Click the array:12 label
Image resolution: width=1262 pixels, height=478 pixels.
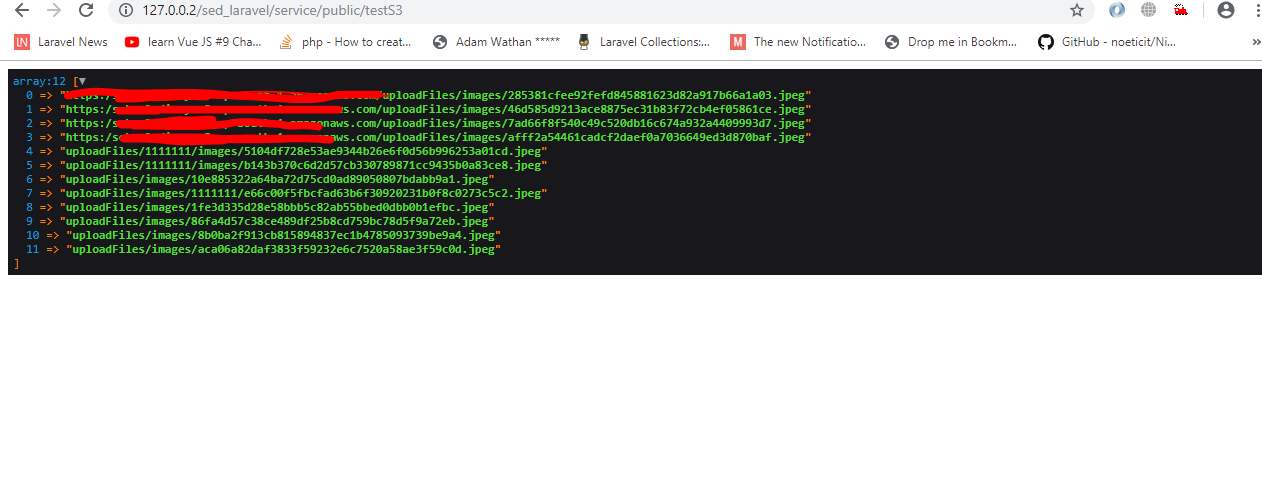click(39, 81)
